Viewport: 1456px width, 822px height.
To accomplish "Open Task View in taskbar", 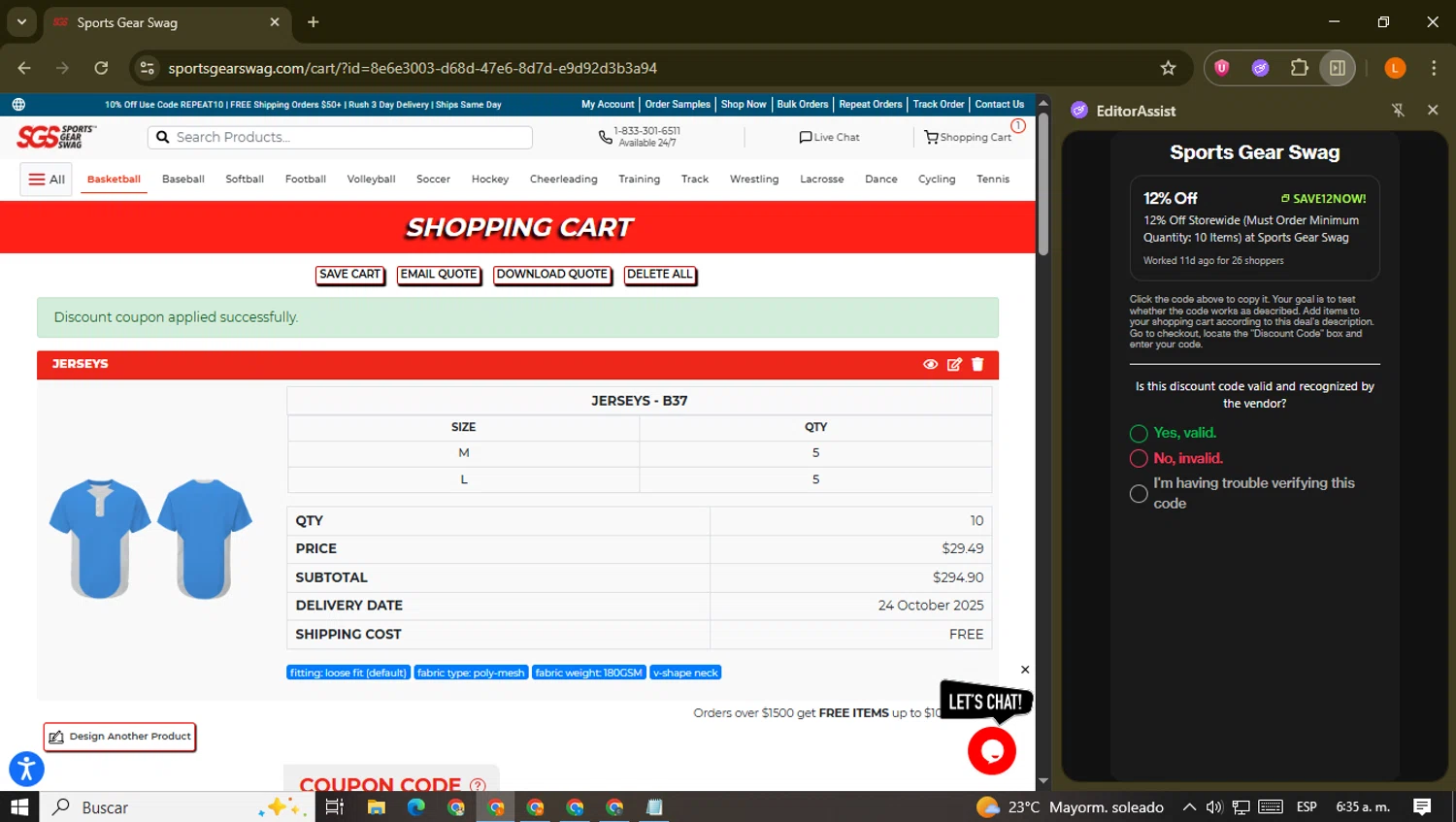I will coord(335,806).
